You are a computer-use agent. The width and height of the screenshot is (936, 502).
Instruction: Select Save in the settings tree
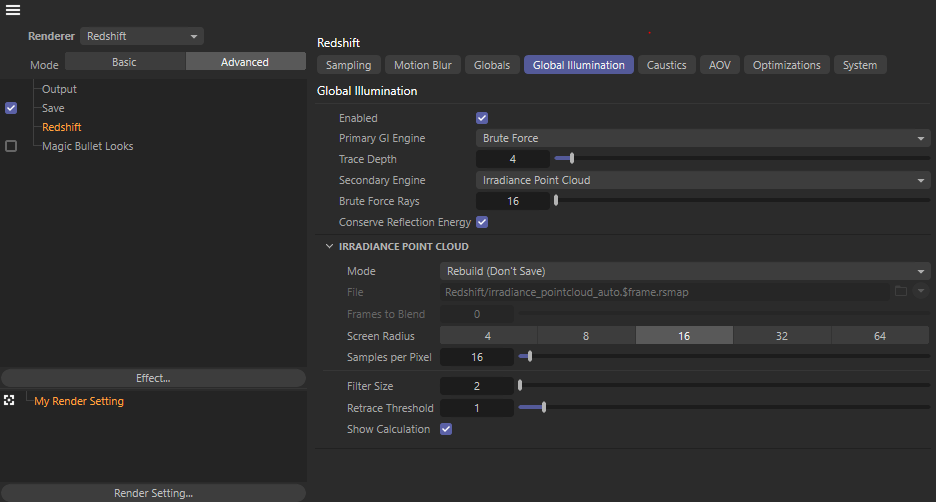[53, 108]
